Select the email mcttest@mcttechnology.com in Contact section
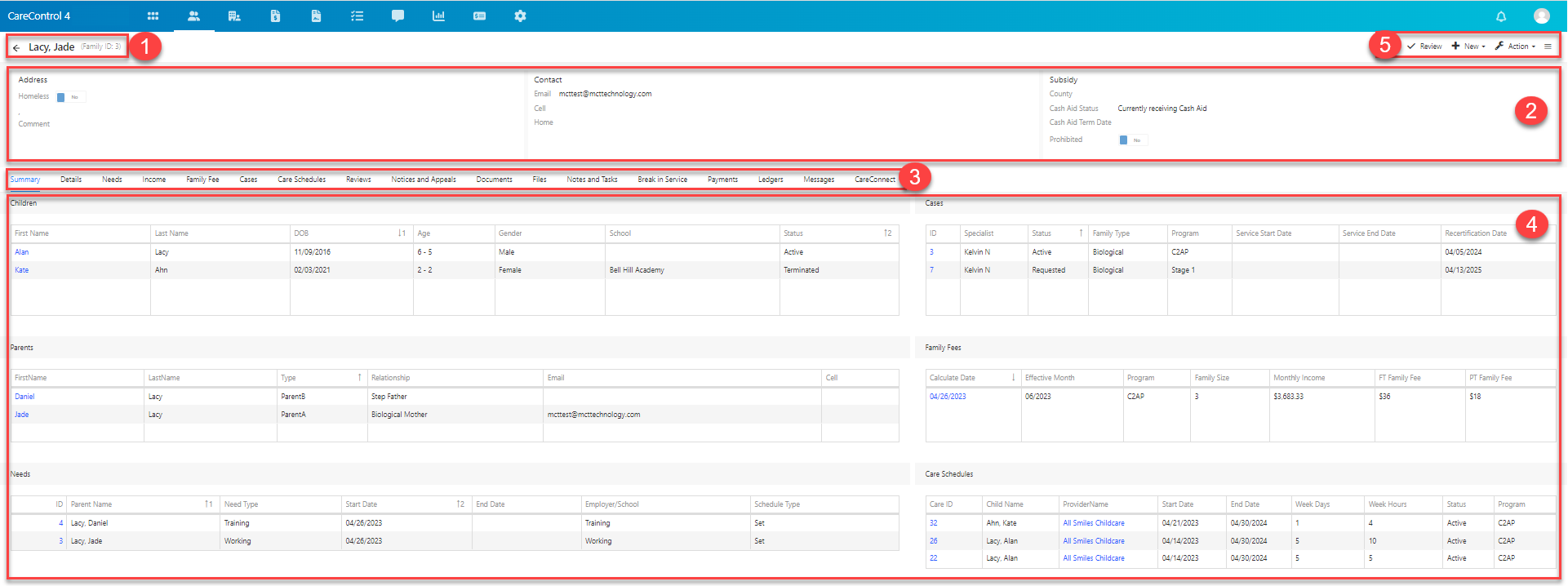Screen dimensions: 1568x586 click(605, 94)
